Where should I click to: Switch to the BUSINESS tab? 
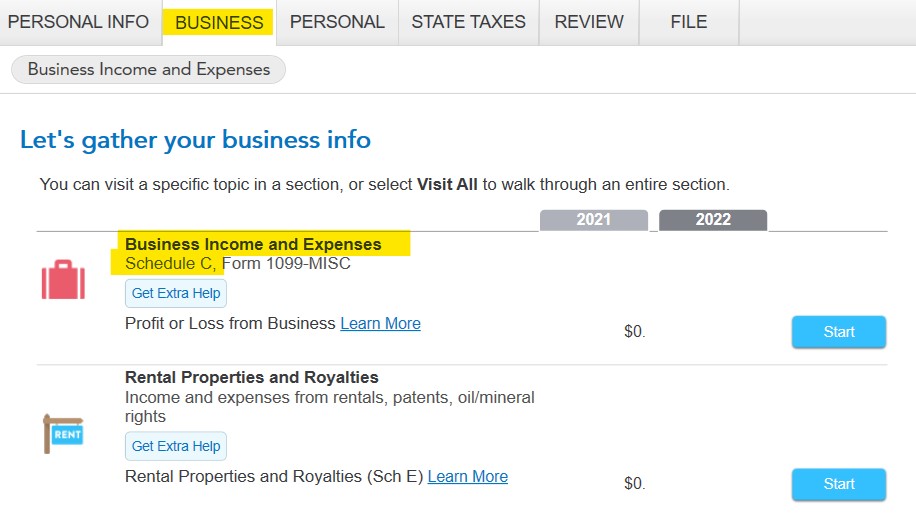[x=219, y=22]
